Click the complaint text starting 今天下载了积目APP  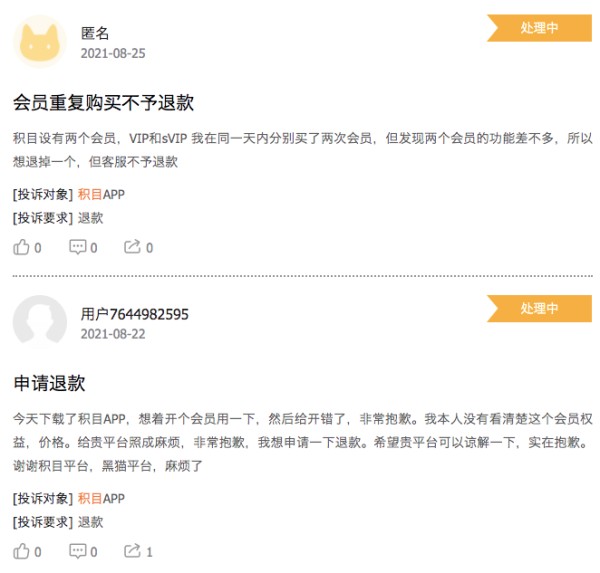(x=303, y=442)
